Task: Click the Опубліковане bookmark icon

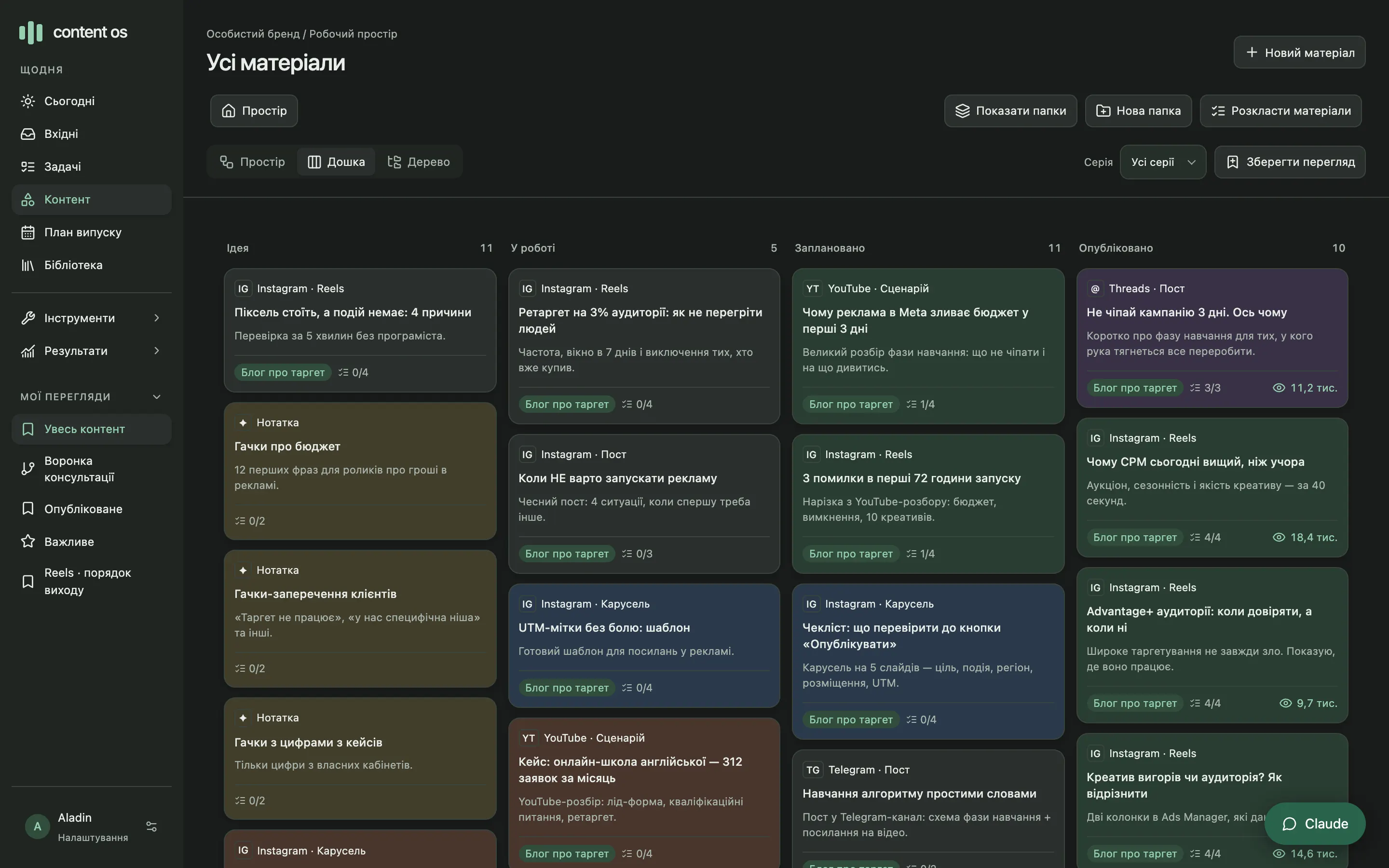Action: coord(27,509)
